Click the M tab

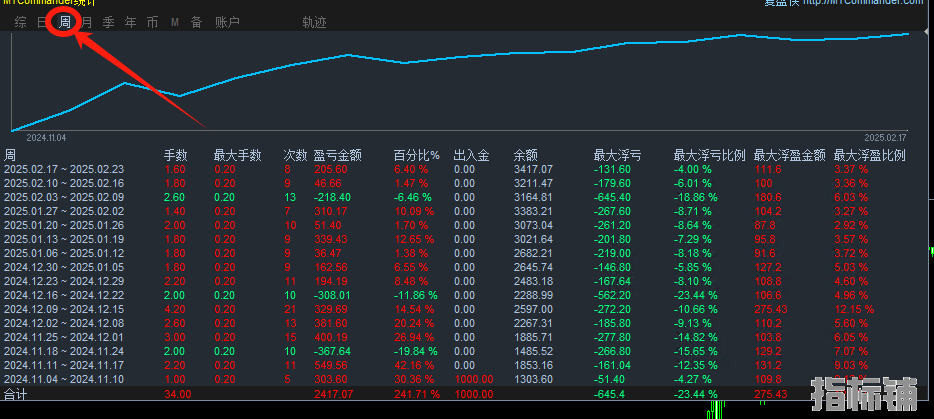click(174, 22)
